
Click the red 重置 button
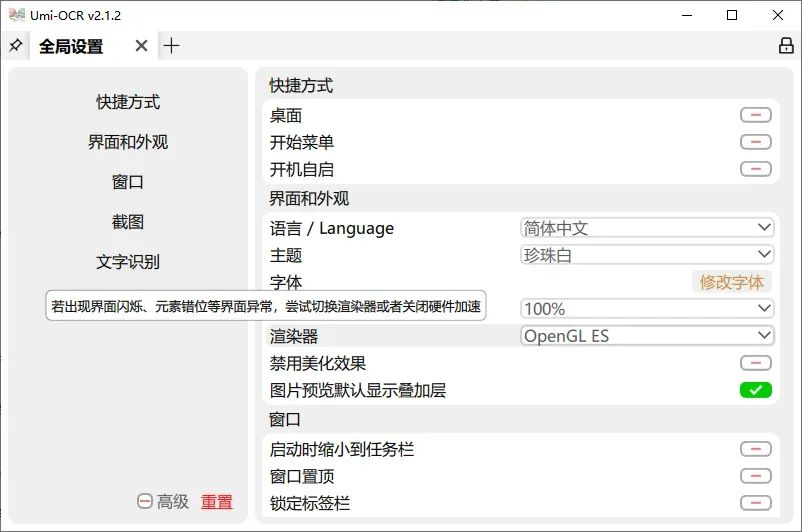pos(216,502)
